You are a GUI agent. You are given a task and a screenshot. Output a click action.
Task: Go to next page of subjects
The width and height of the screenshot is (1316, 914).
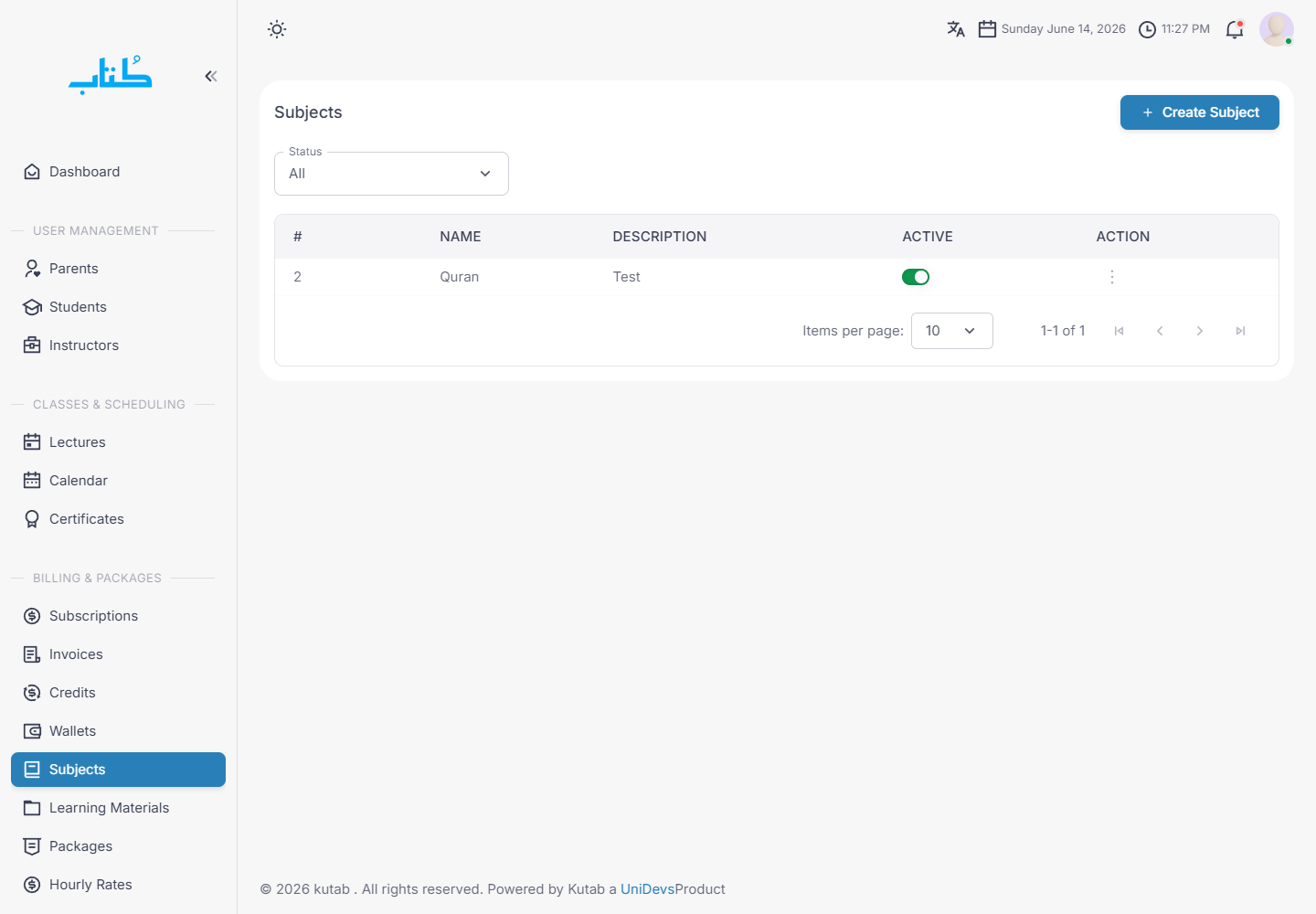click(1200, 331)
